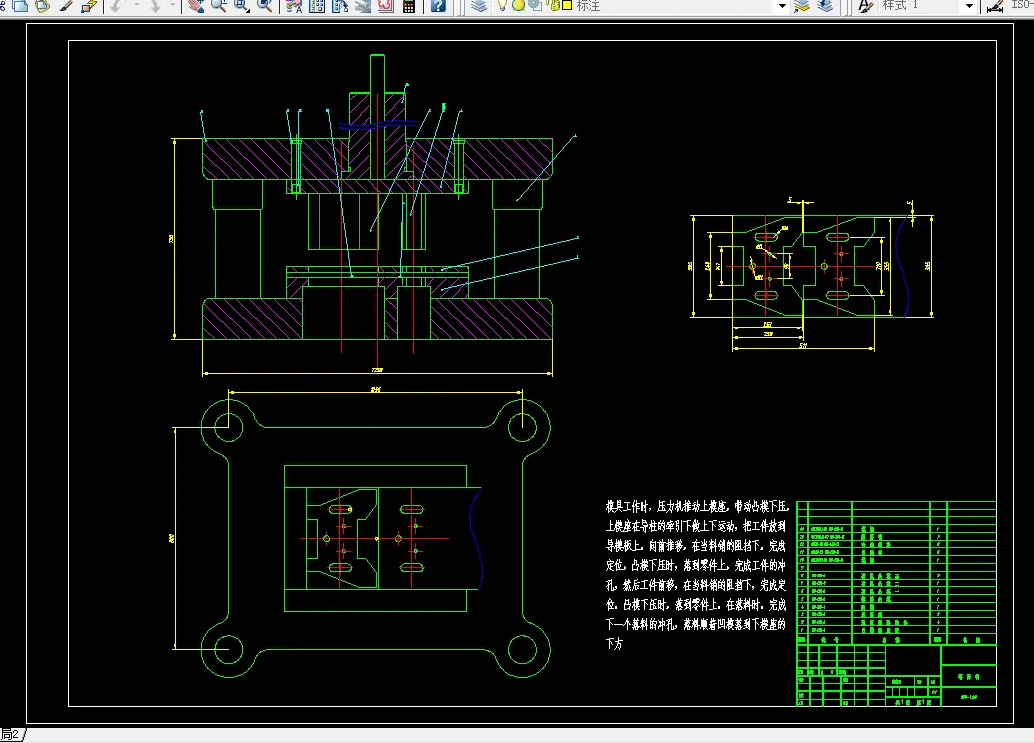
Task: Select the Pan realtime hand tool
Action: click(195, 6)
